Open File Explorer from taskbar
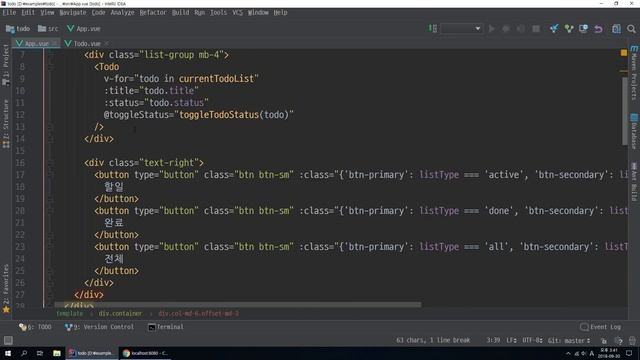The height and width of the screenshot is (360, 640). tap(57, 353)
